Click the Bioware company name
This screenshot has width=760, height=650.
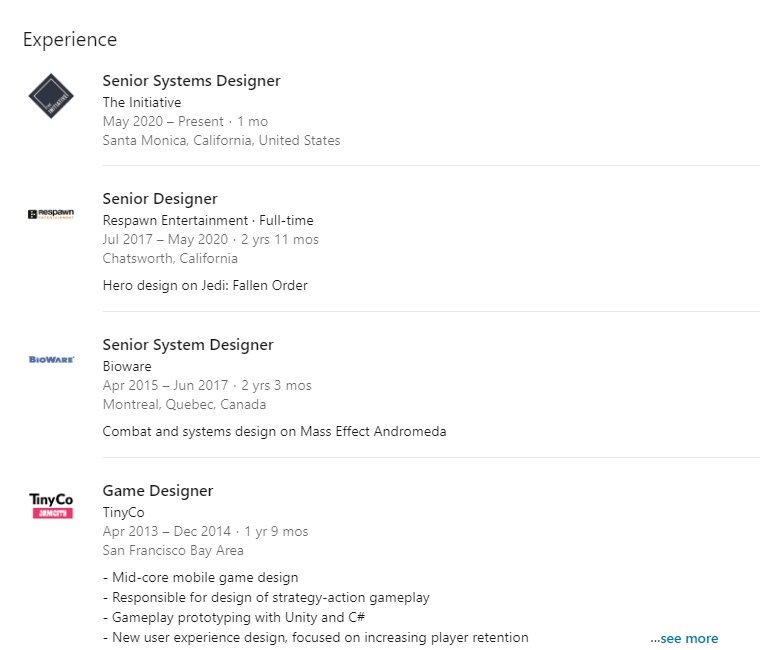point(127,366)
